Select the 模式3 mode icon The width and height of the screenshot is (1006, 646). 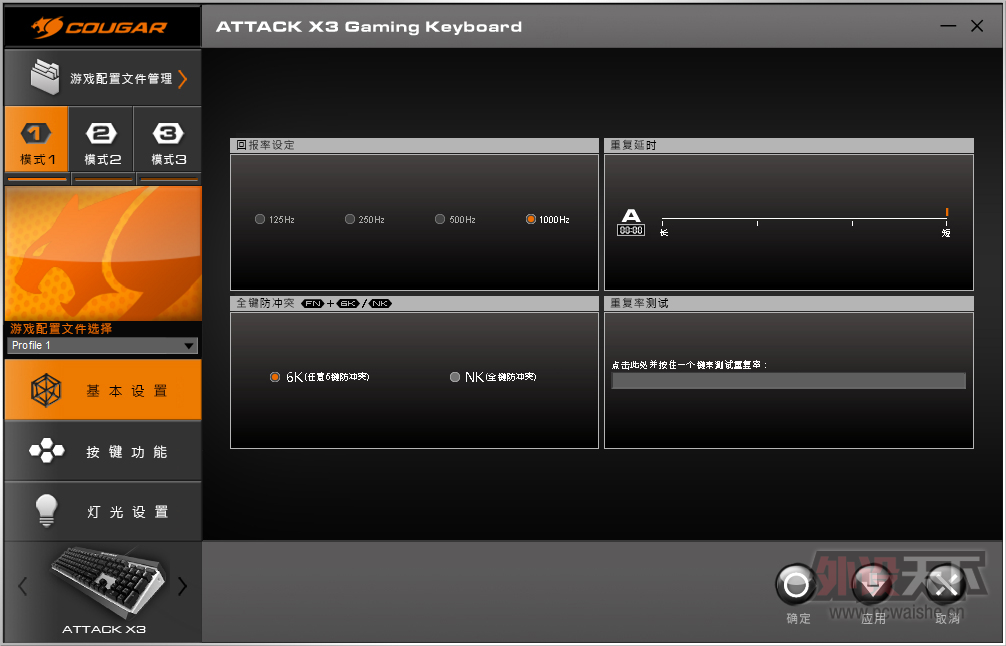(x=168, y=134)
